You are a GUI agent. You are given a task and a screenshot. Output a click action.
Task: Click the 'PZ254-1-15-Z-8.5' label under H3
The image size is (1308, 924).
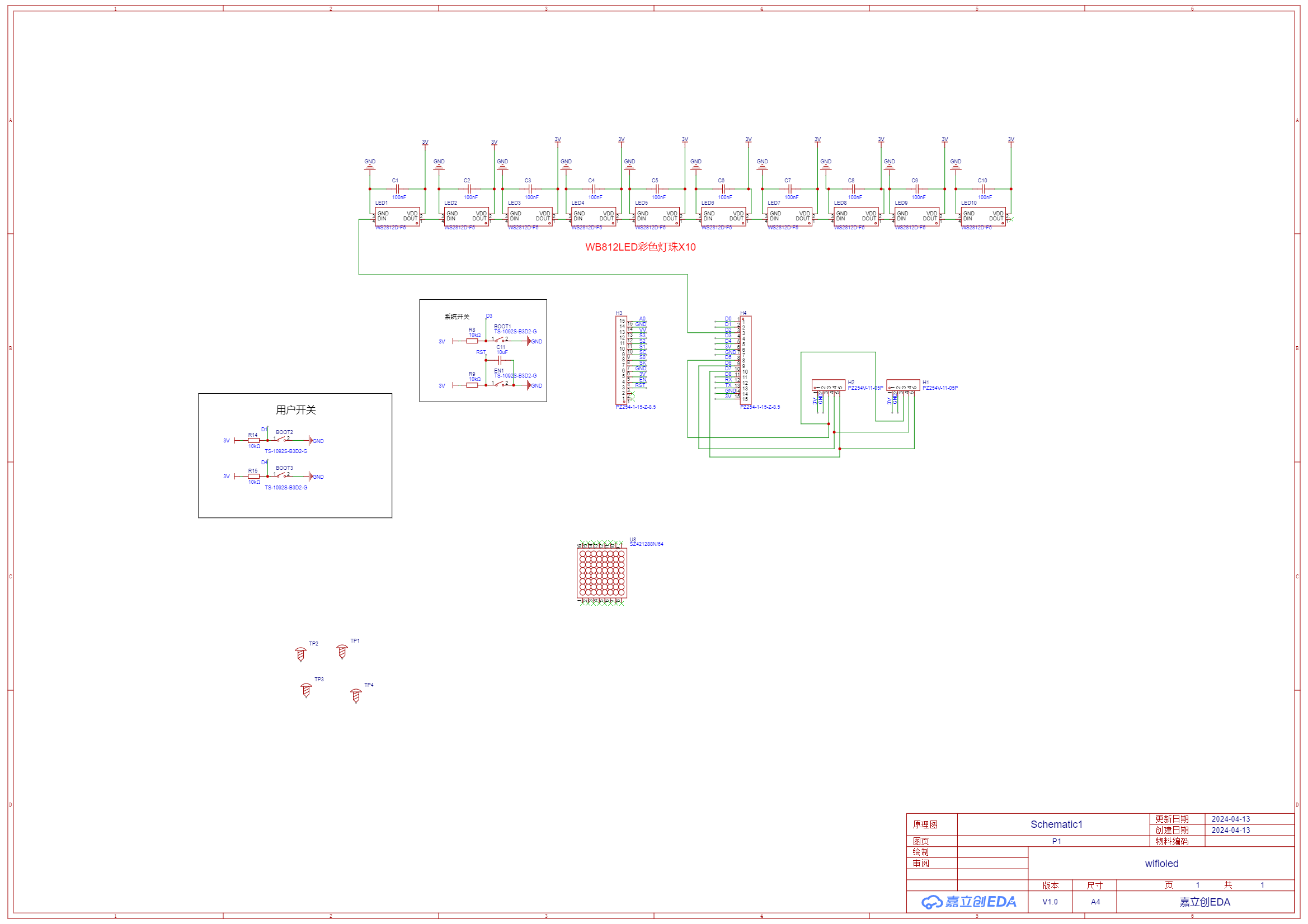click(x=636, y=407)
